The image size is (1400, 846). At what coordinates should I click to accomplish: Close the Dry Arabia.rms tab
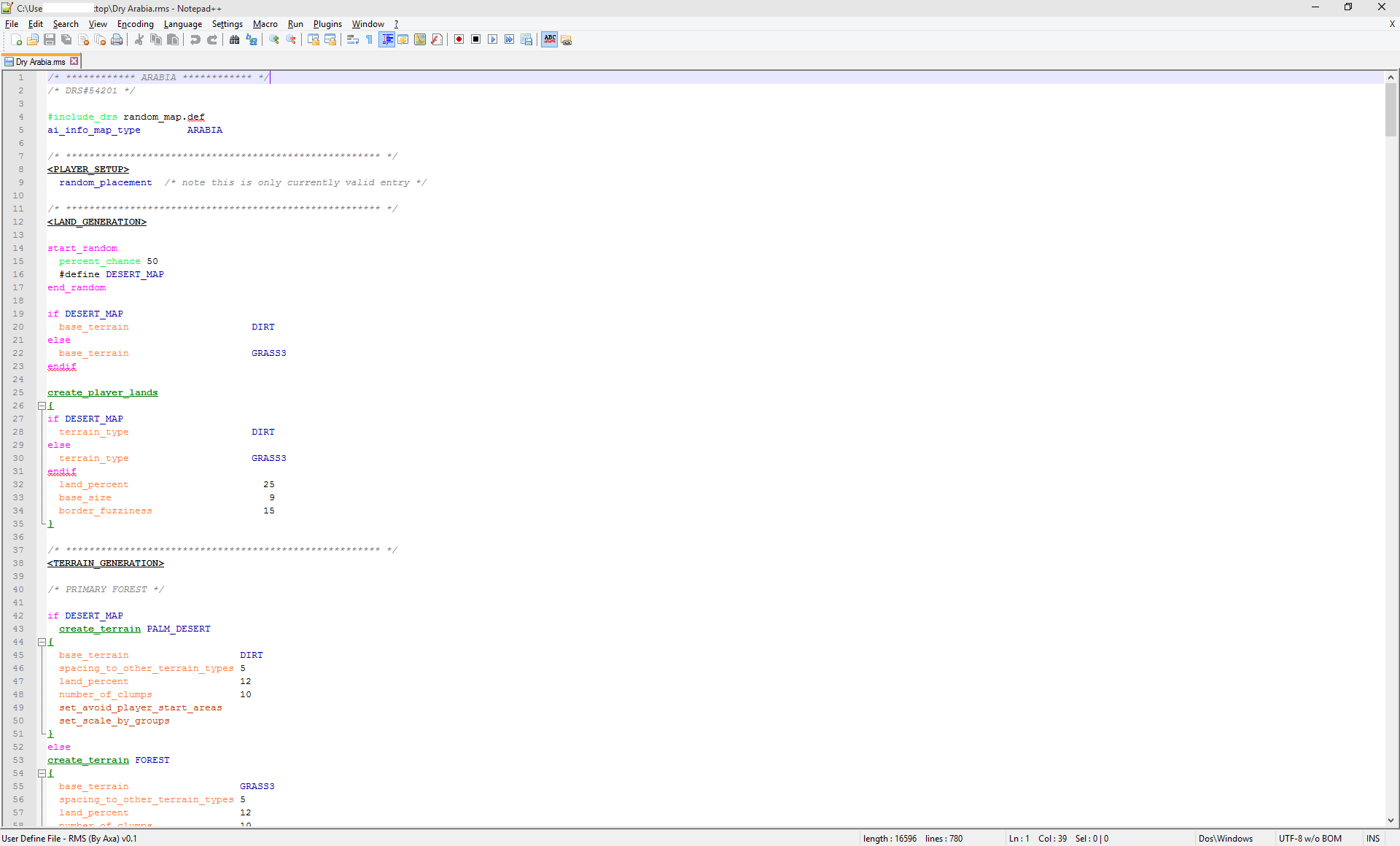(x=74, y=61)
